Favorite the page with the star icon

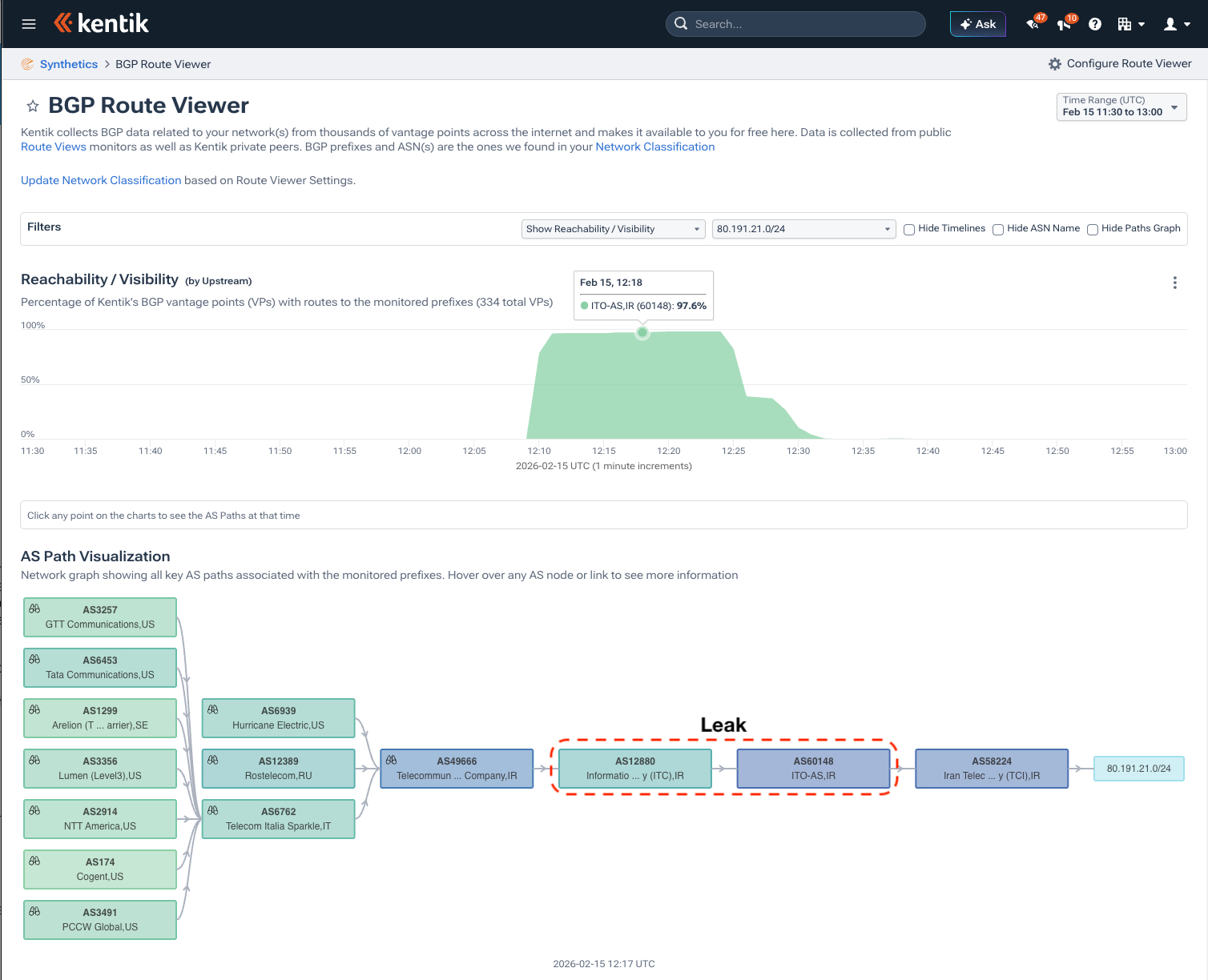[x=33, y=106]
